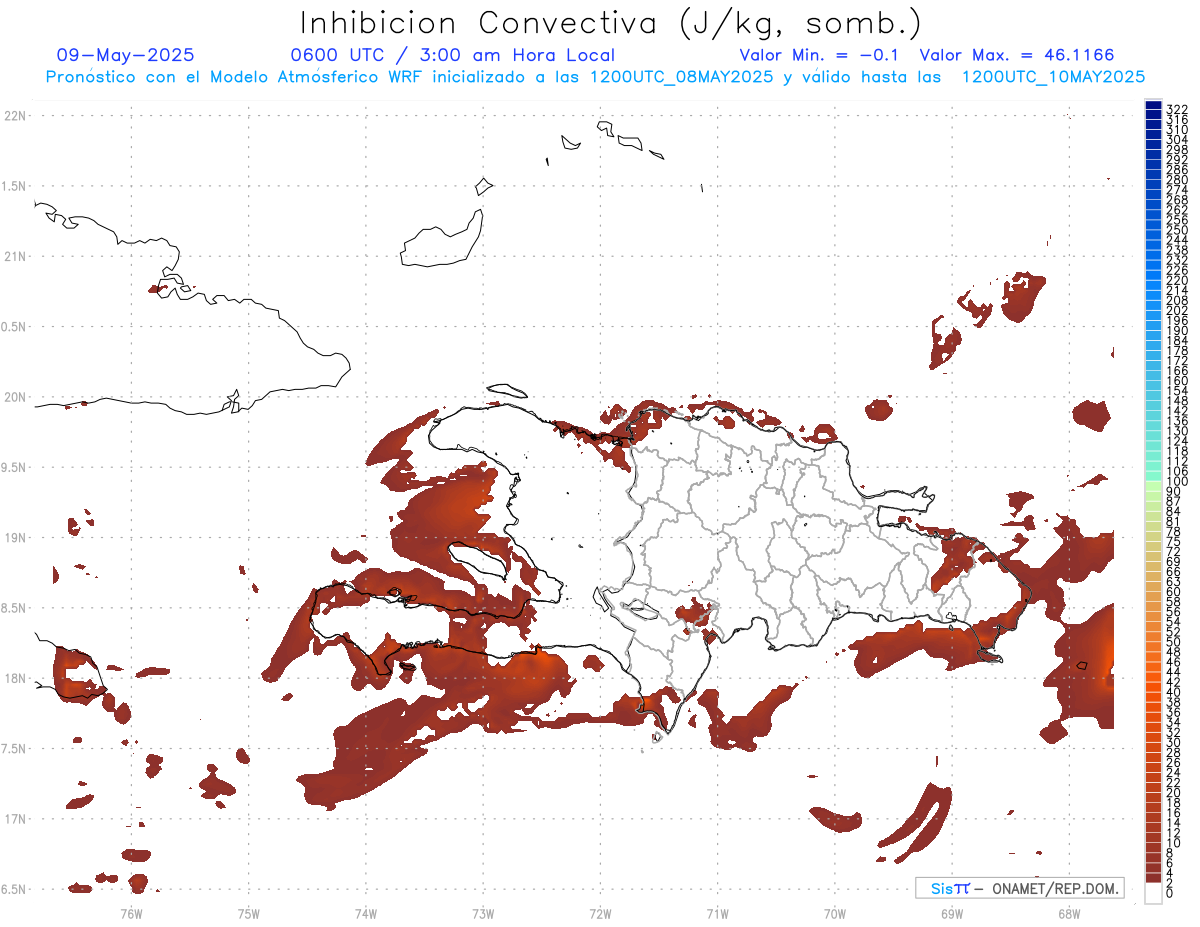Viewport: 1200px width, 927px height.
Task: Click '0600 UTC / 3:00 am Hora Local'
Action: 453,56
